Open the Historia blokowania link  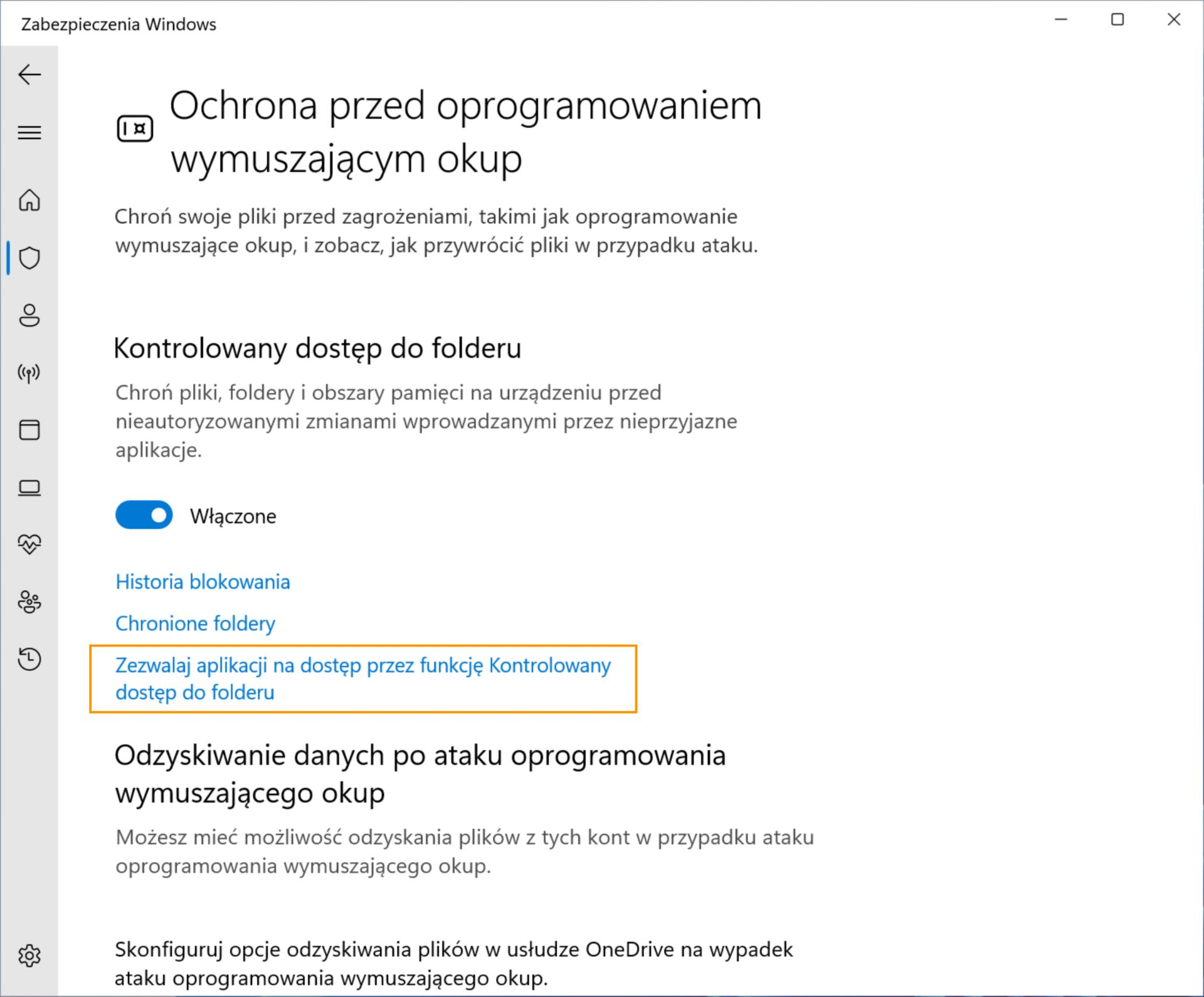pos(203,582)
